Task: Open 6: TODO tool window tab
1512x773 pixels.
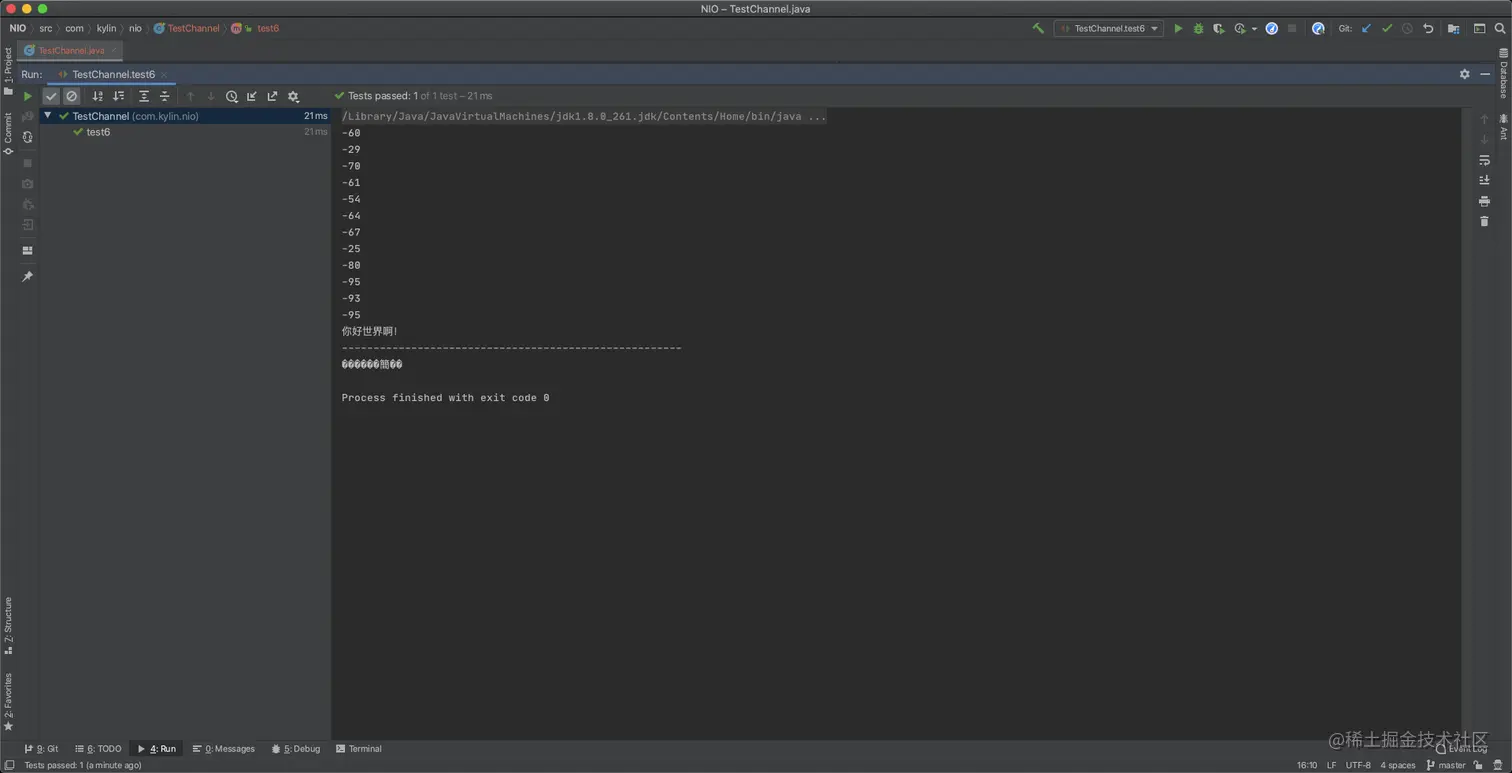Action: 98,749
